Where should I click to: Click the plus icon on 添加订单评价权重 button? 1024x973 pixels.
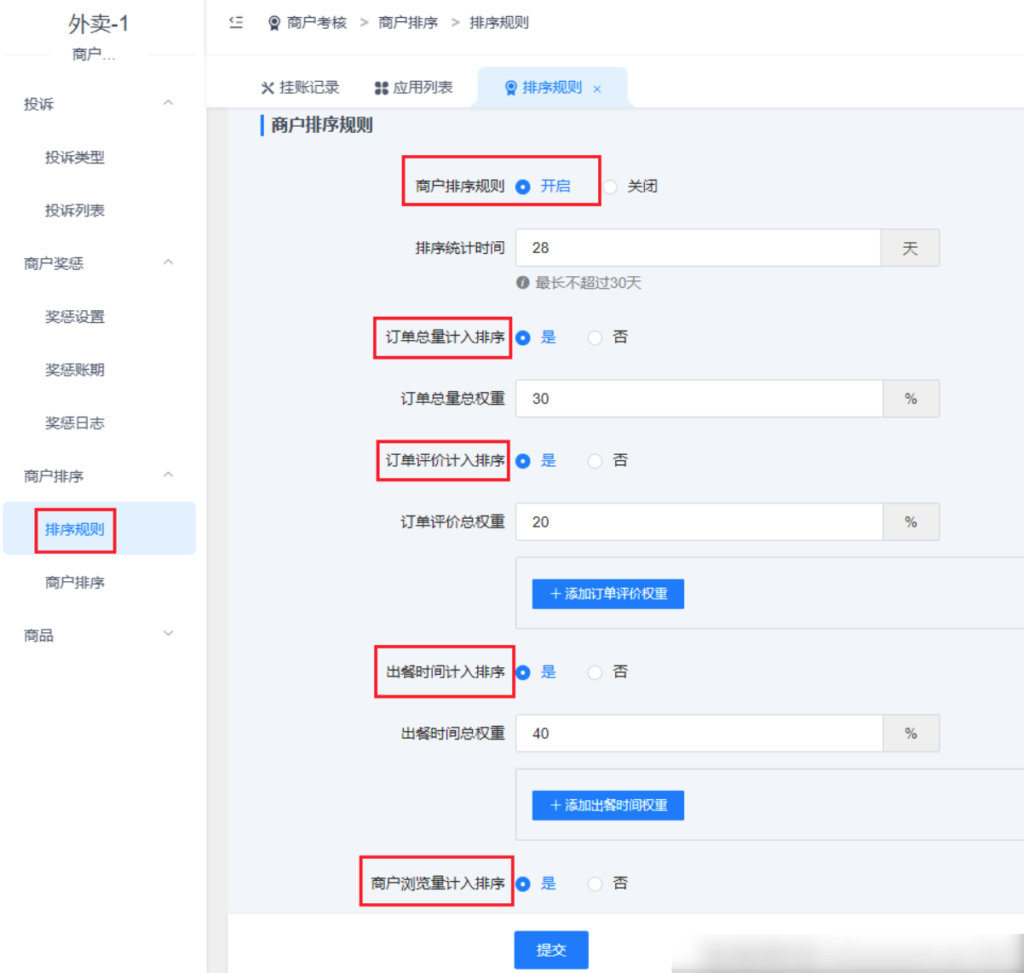tap(556, 593)
